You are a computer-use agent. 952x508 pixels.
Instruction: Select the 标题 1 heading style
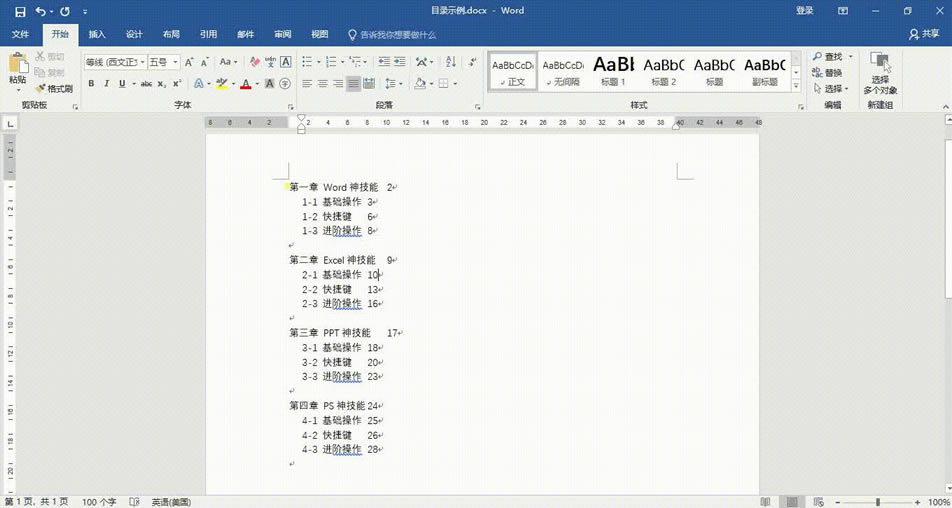pos(613,71)
